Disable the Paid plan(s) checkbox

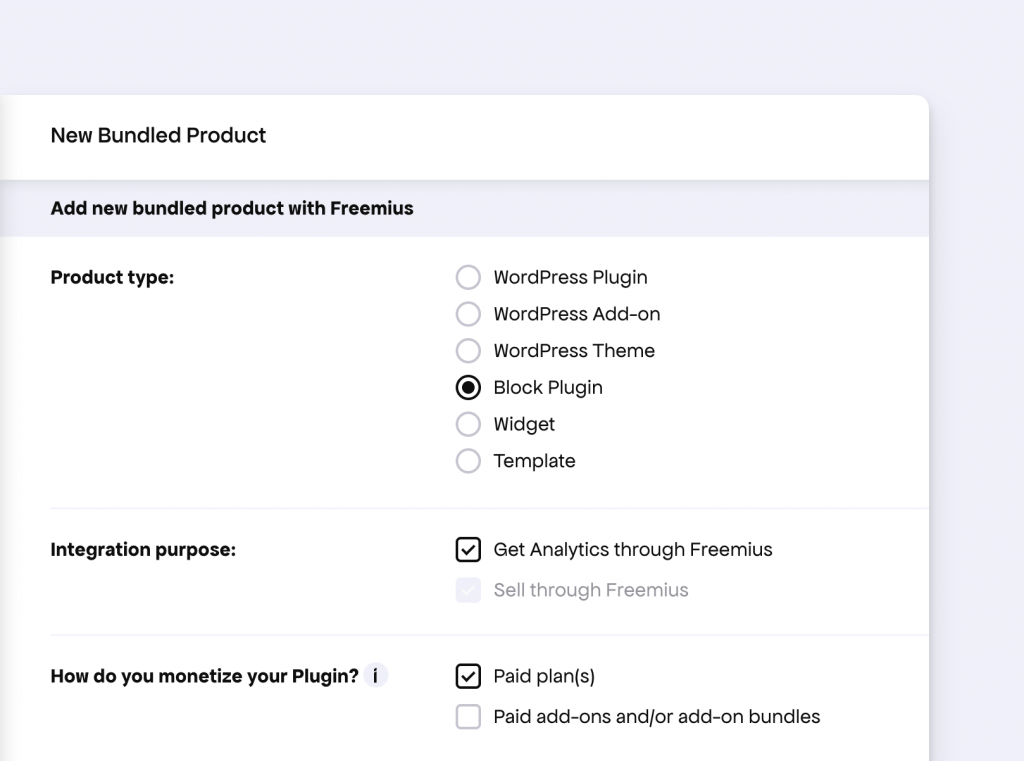pyautogui.click(x=468, y=677)
